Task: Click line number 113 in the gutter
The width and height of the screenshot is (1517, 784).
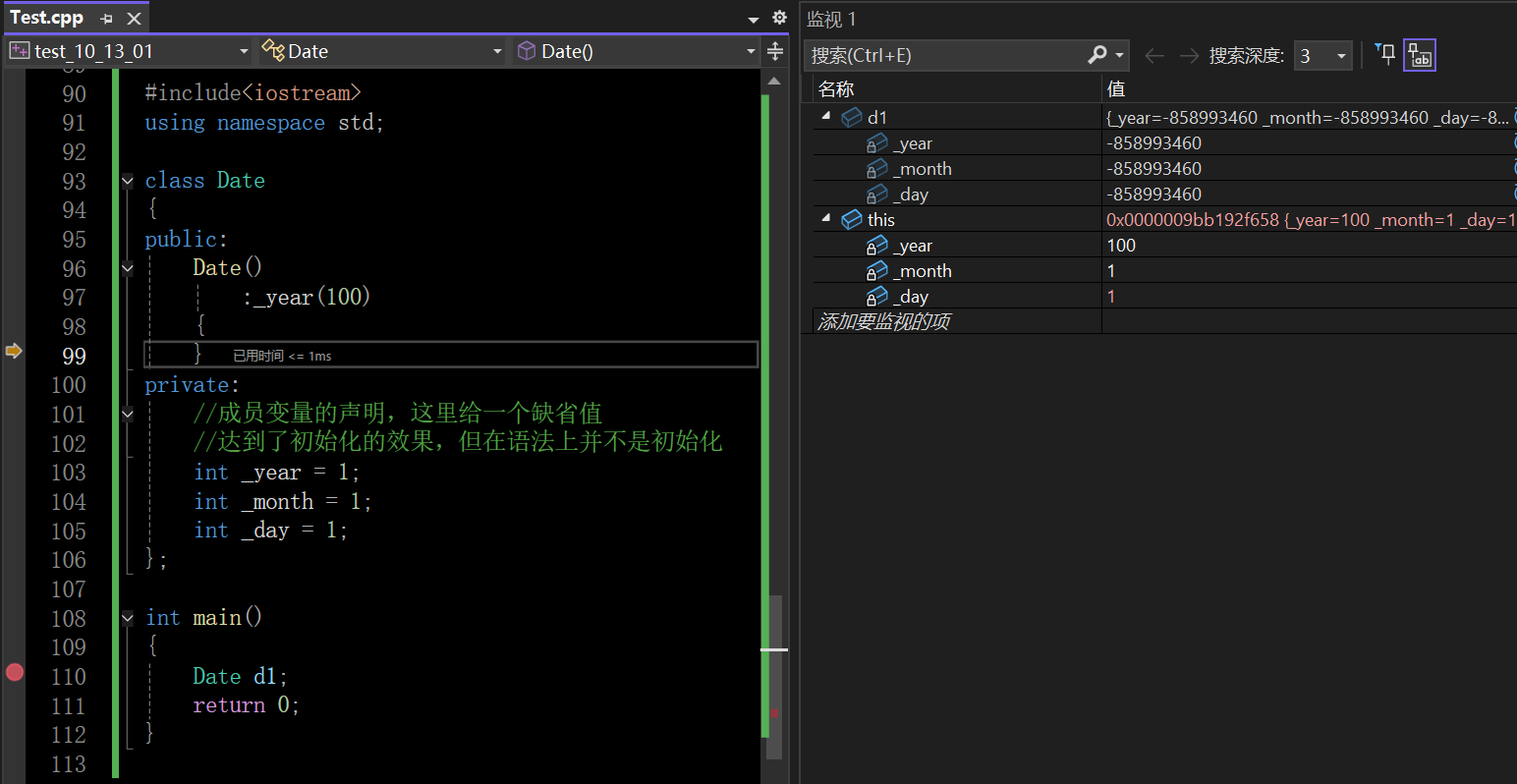Action: [x=69, y=764]
